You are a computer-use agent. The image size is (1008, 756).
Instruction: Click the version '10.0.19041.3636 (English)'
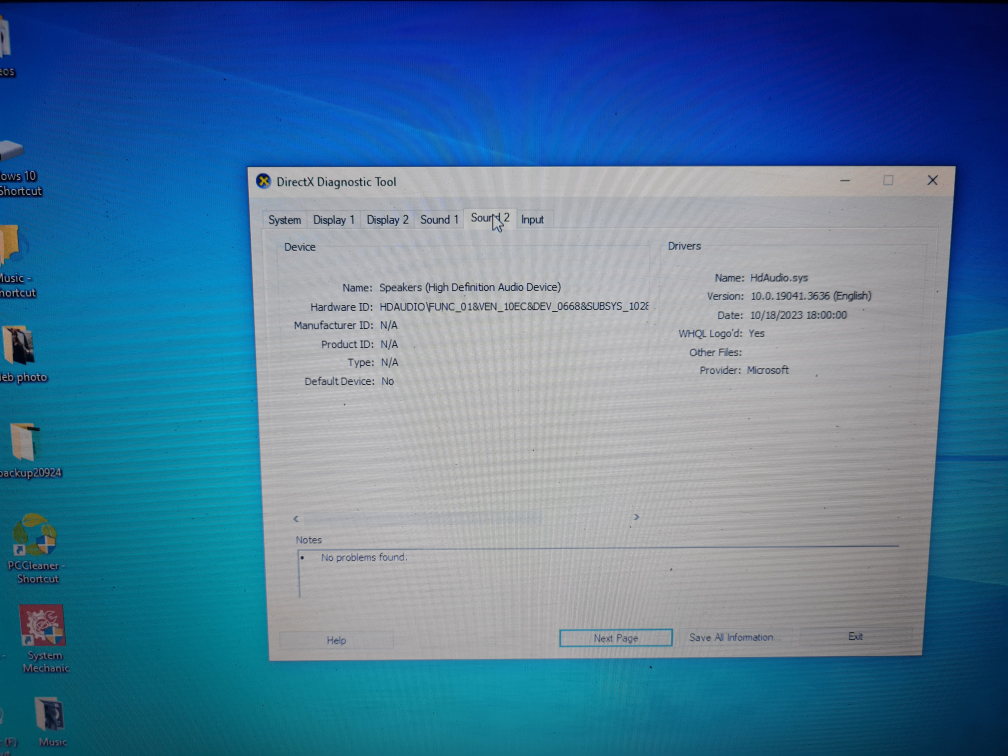pyautogui.click(x=811, y=296)
